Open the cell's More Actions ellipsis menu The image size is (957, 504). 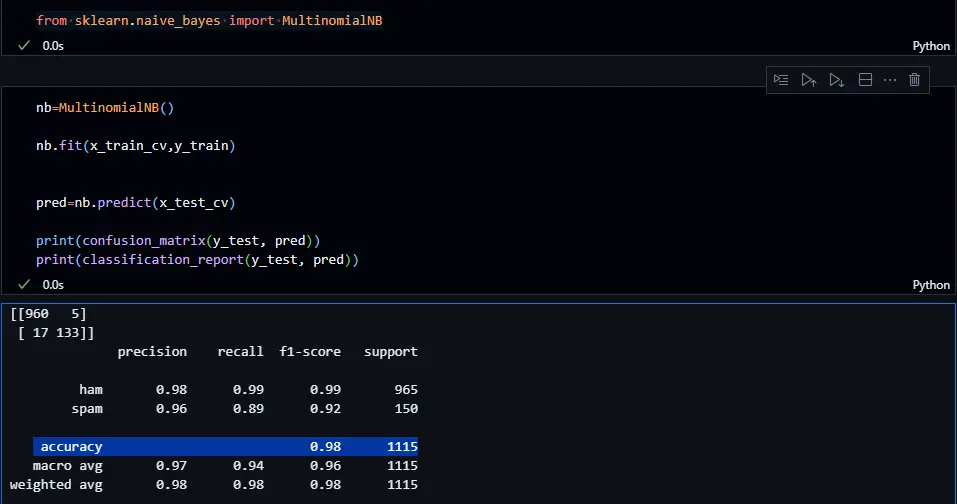point(890,80)
